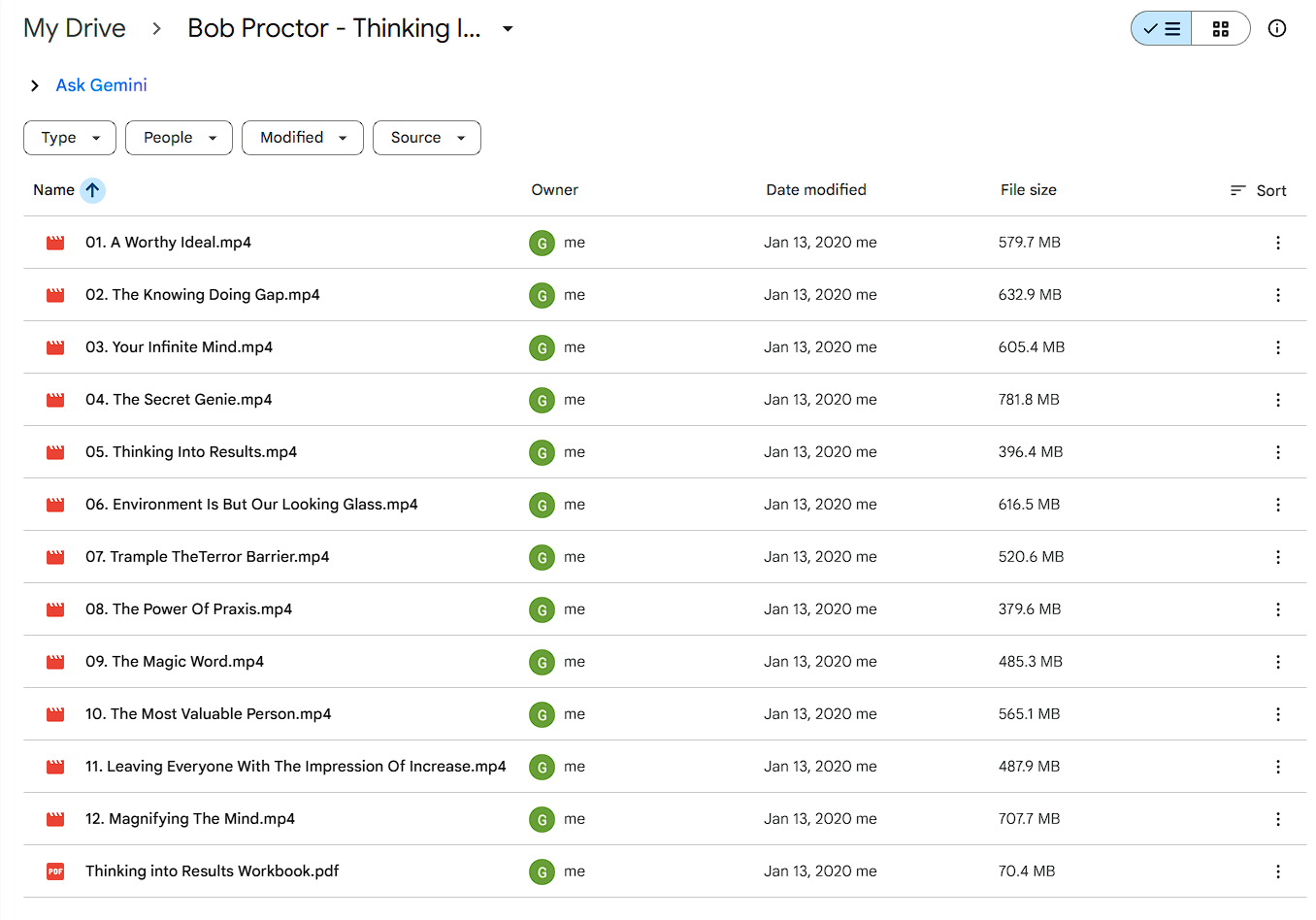The image size is (1316, 920).
Task: Click PDF icon of Thinking into Results Workbook
Action: tap(55, 871)
